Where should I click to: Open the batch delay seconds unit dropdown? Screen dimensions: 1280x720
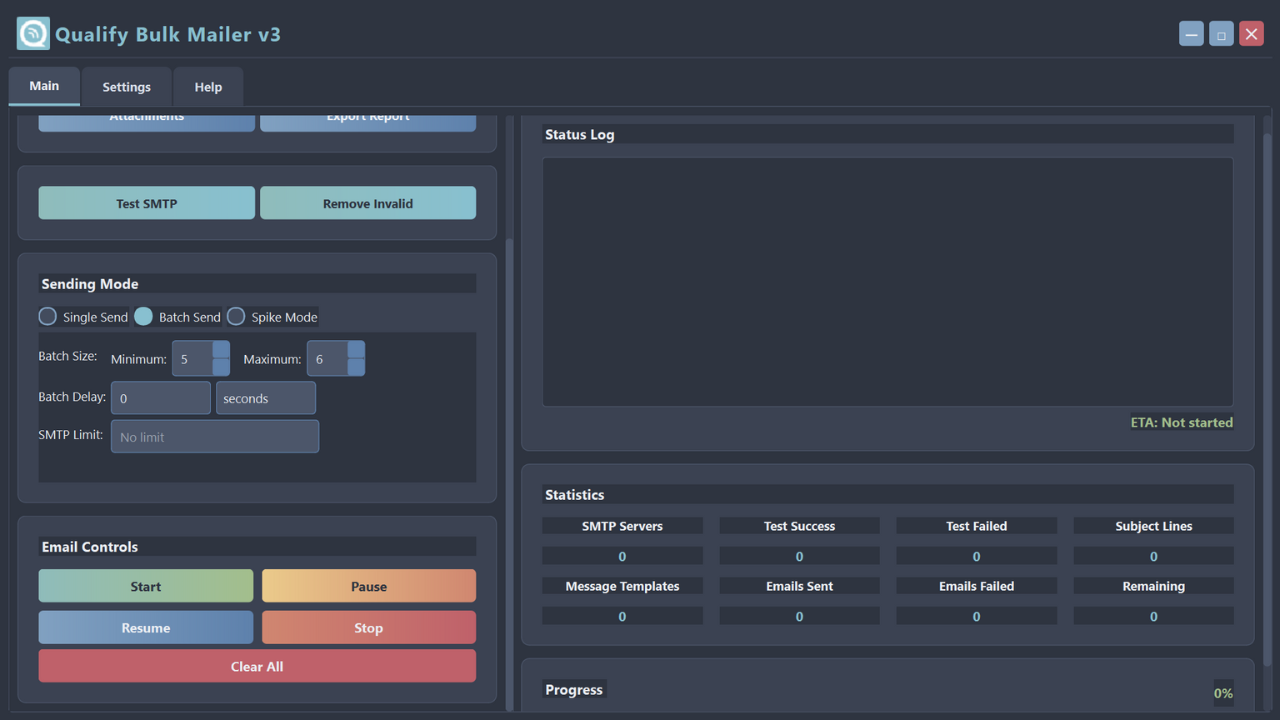pyautogui.click(x=266, y=398)
